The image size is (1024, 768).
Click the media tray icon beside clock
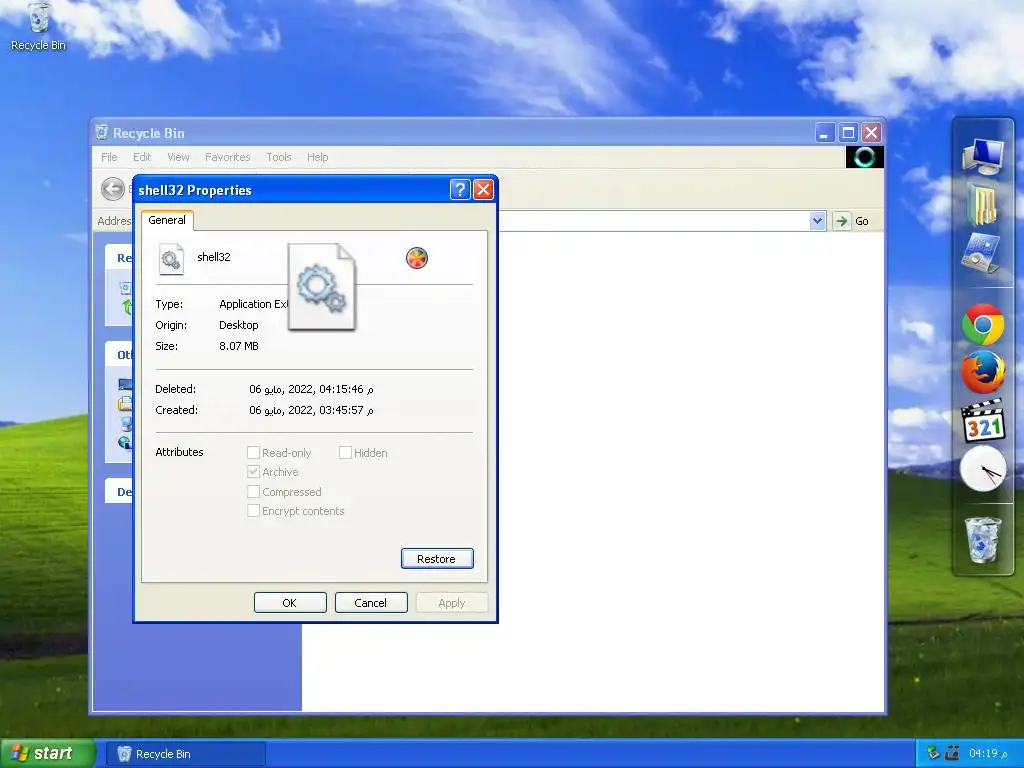point(952,753)
